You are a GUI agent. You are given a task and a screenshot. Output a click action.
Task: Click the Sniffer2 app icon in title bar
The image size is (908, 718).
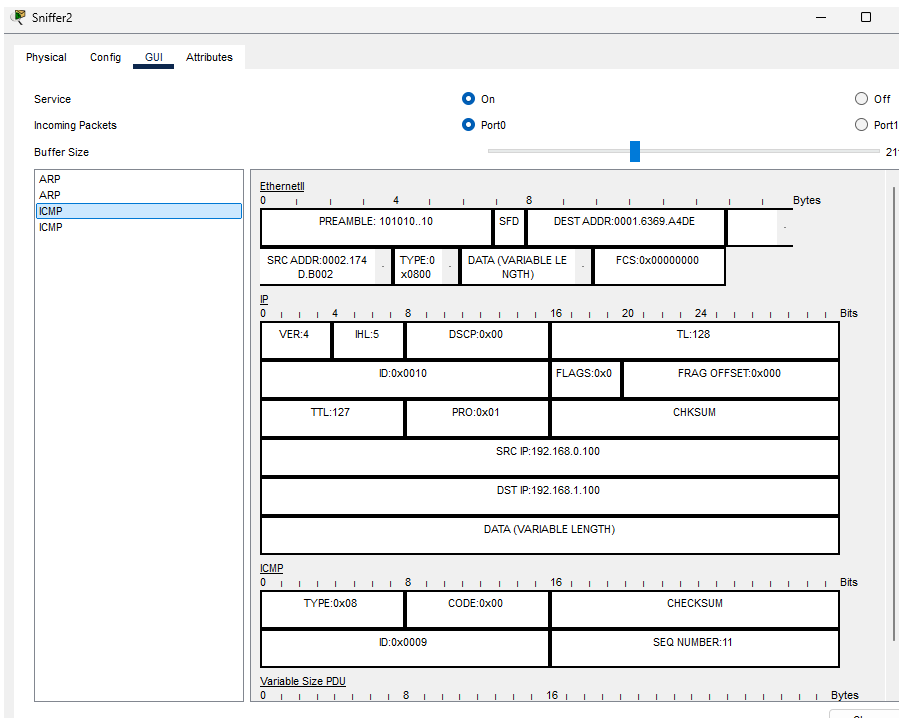(18, 17)
